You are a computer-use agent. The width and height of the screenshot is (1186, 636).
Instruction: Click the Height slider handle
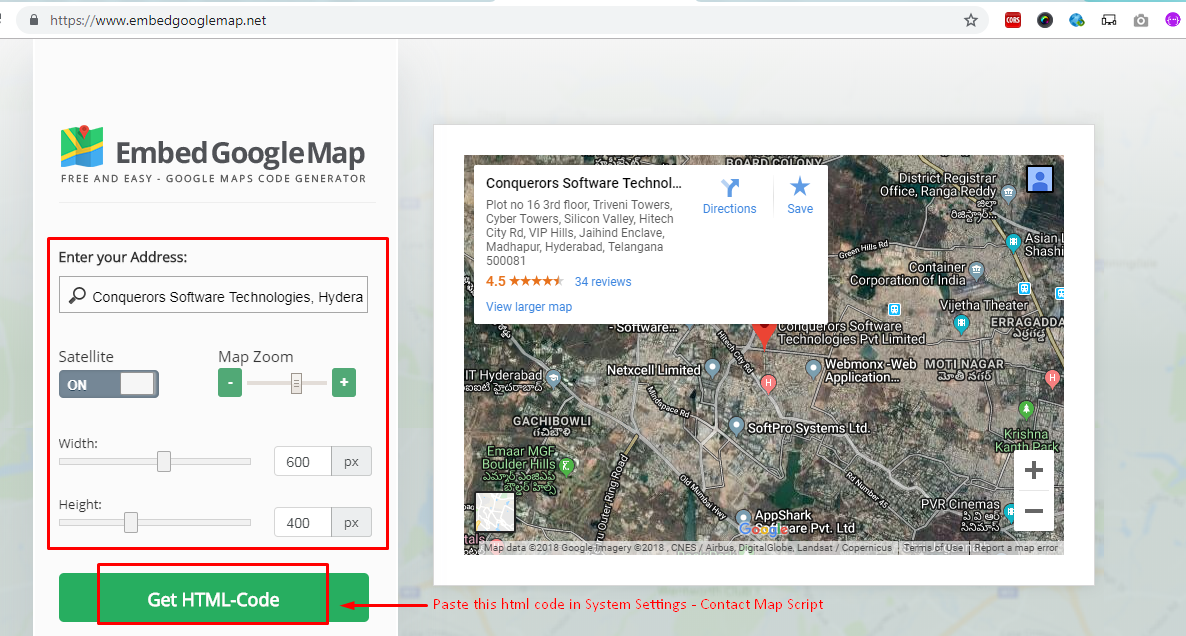[x=131, y=522]
